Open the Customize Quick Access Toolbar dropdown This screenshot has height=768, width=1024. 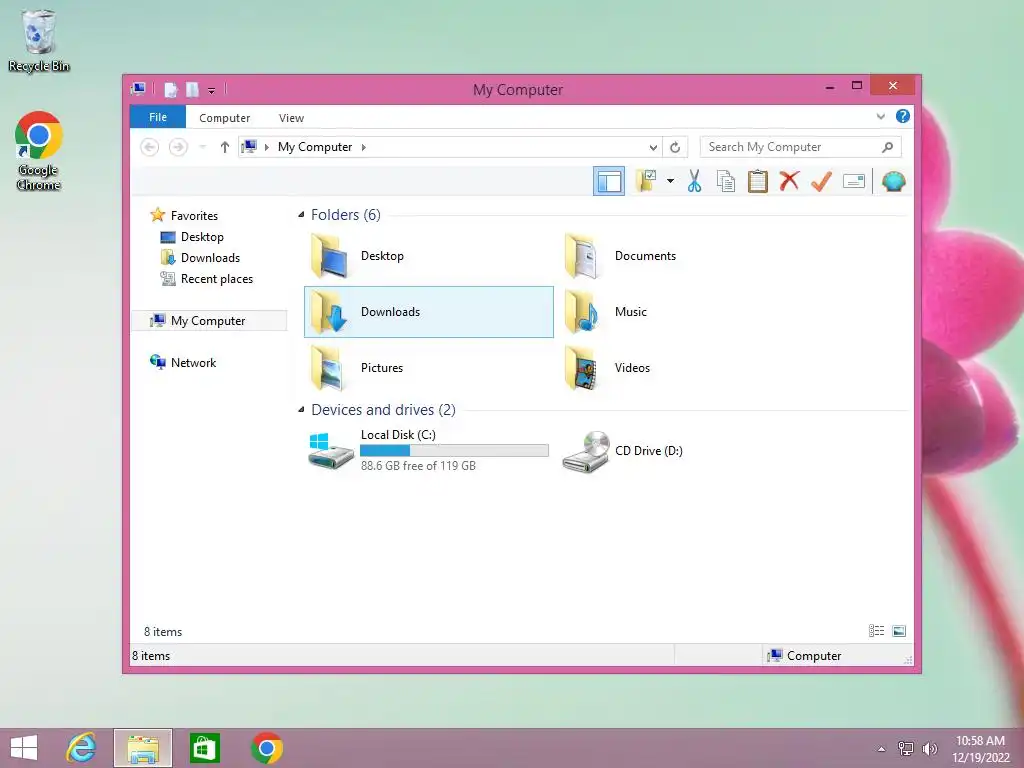tap(212, 90)
